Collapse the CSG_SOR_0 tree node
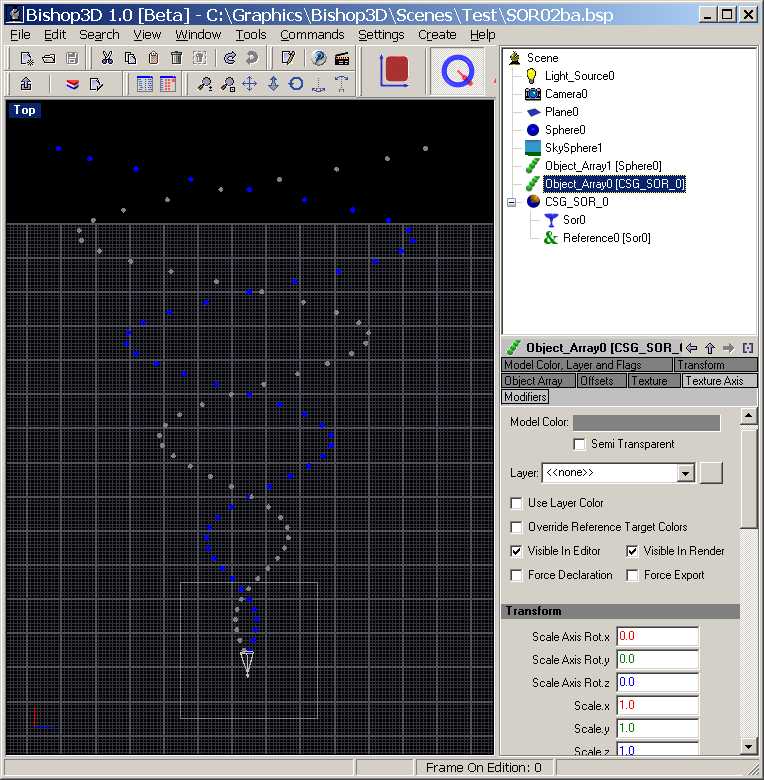The image size is (764, 780). point(512,202)
